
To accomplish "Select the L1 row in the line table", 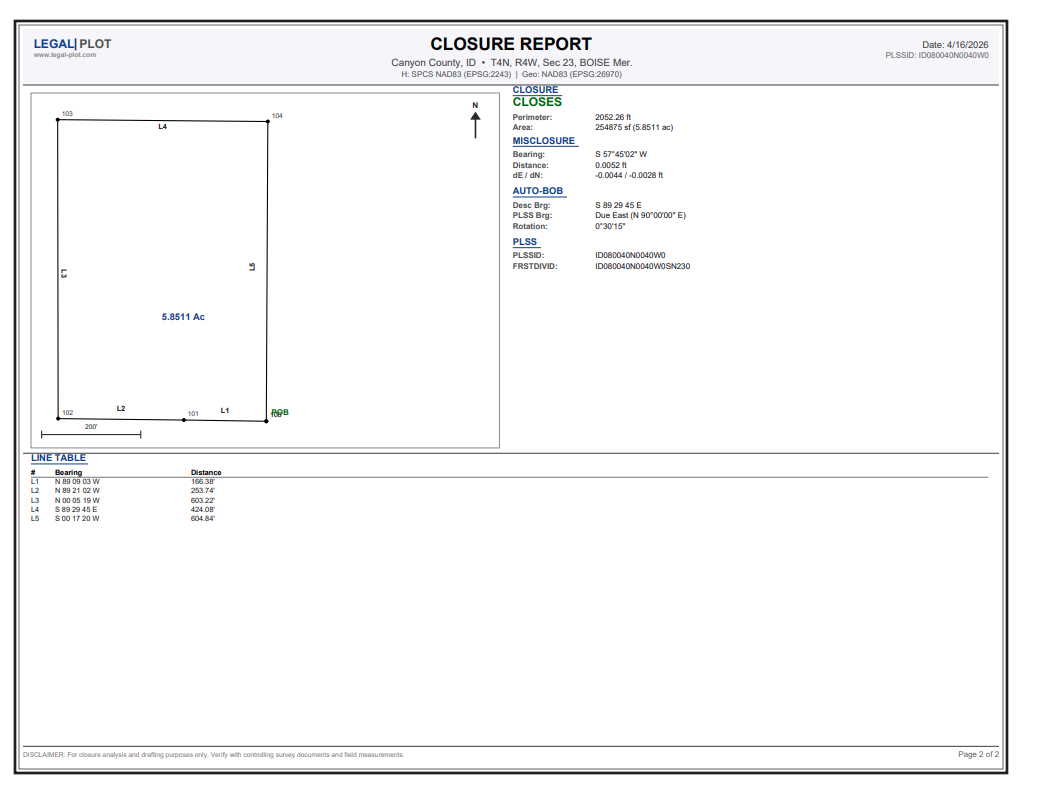I will click(509, 482).
